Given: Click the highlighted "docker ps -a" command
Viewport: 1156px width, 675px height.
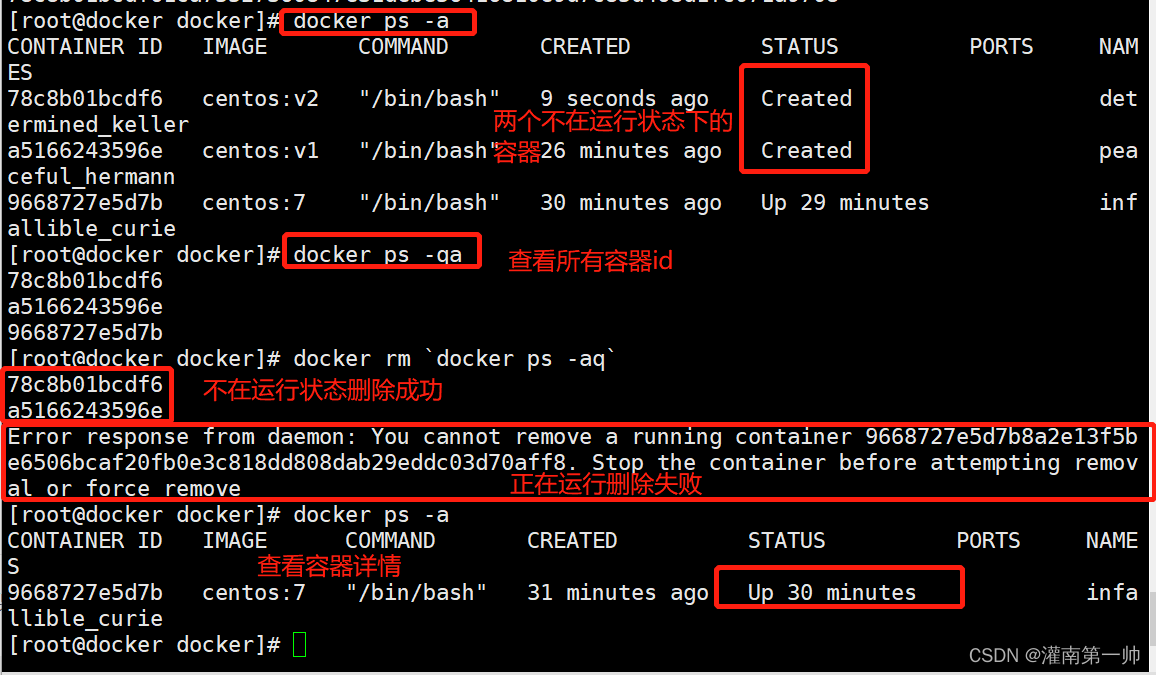Looking at the screenshot, I should click(x=377, y=21).
